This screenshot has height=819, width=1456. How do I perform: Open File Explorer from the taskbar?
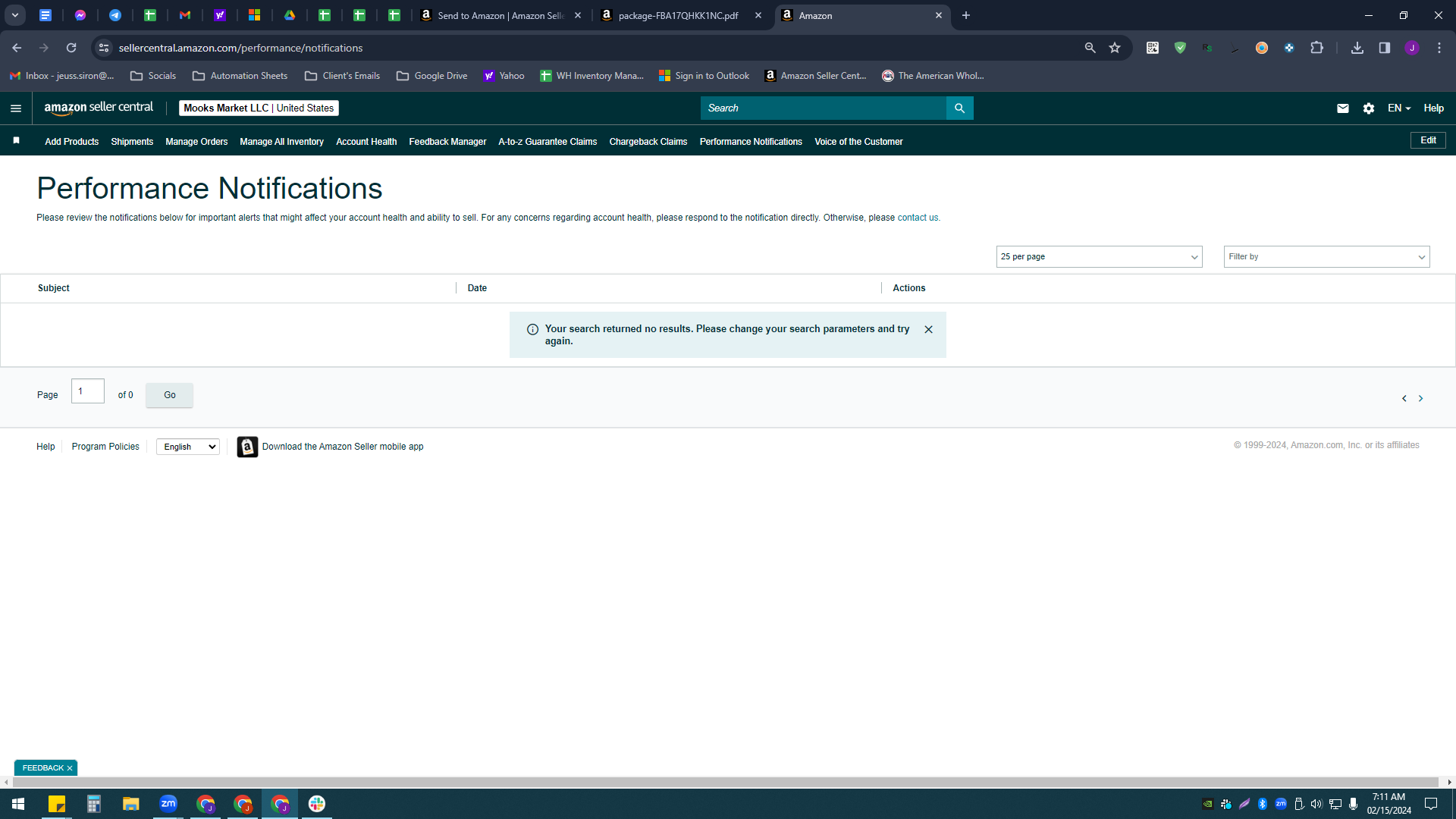[131, 804]
